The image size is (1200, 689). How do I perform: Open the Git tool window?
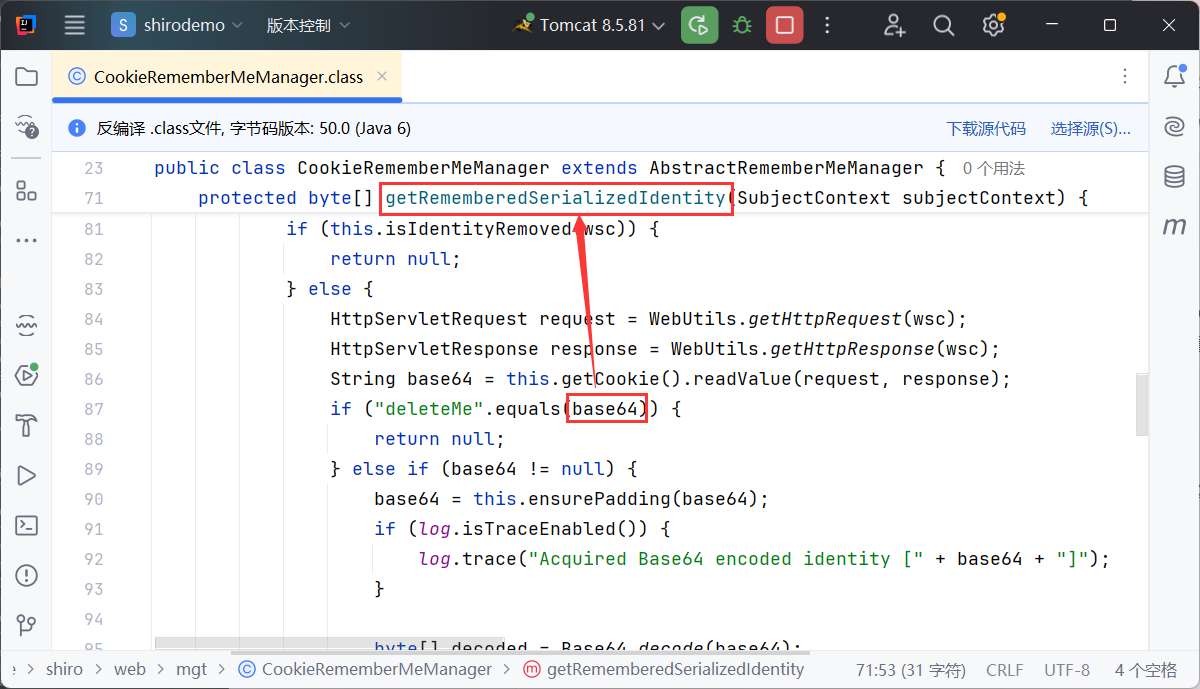click(26, 626)
